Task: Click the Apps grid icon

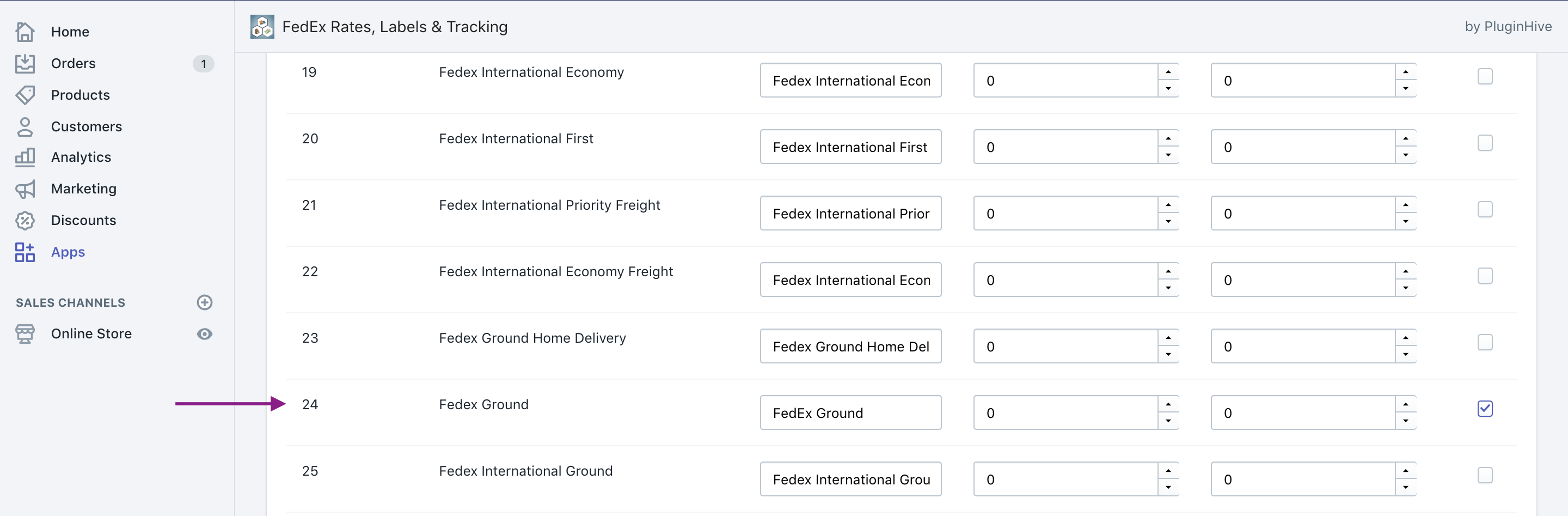Action: [x=25, y=252]
